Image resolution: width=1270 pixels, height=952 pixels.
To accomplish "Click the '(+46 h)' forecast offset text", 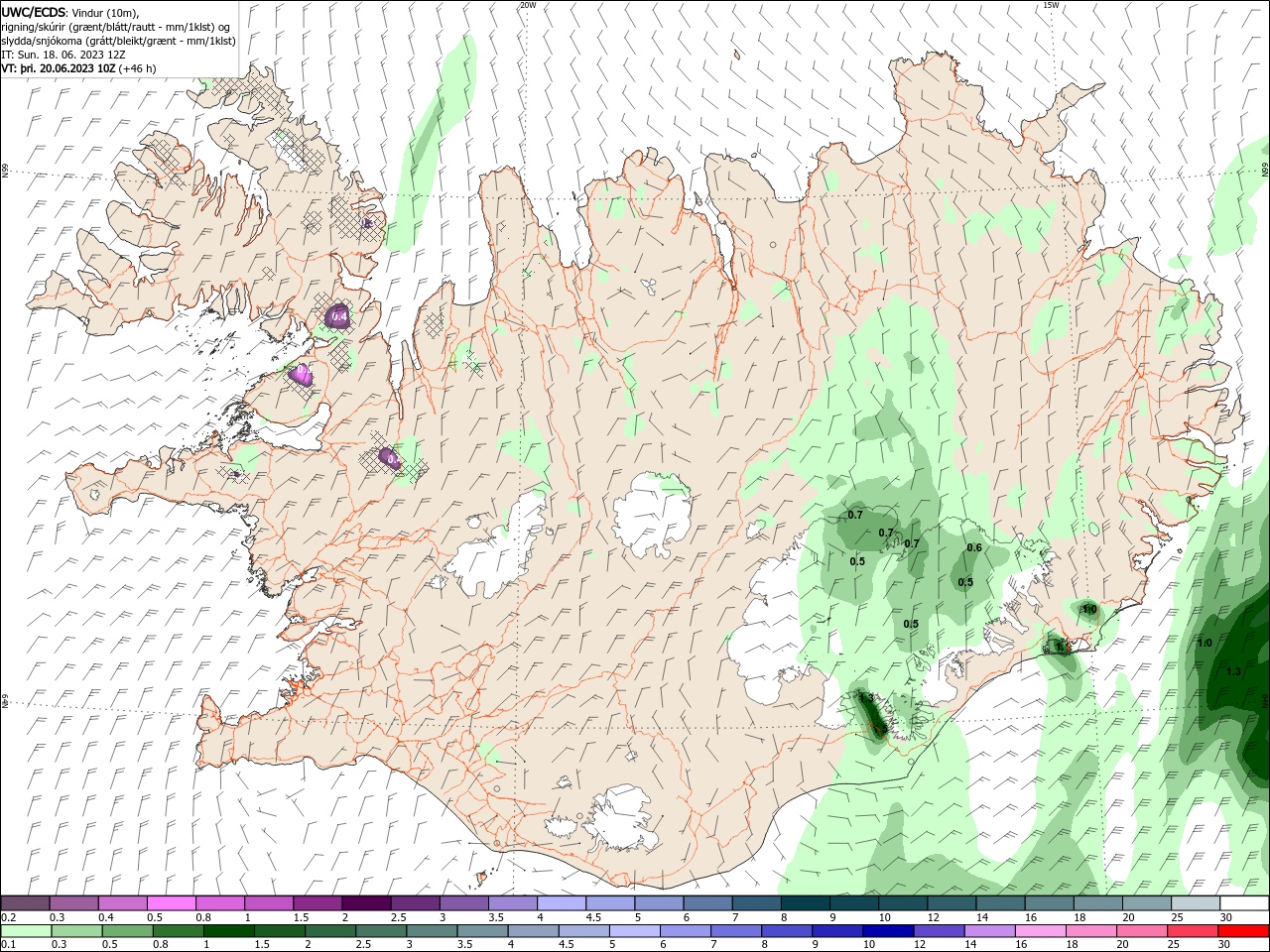I will tap(138, 68).
